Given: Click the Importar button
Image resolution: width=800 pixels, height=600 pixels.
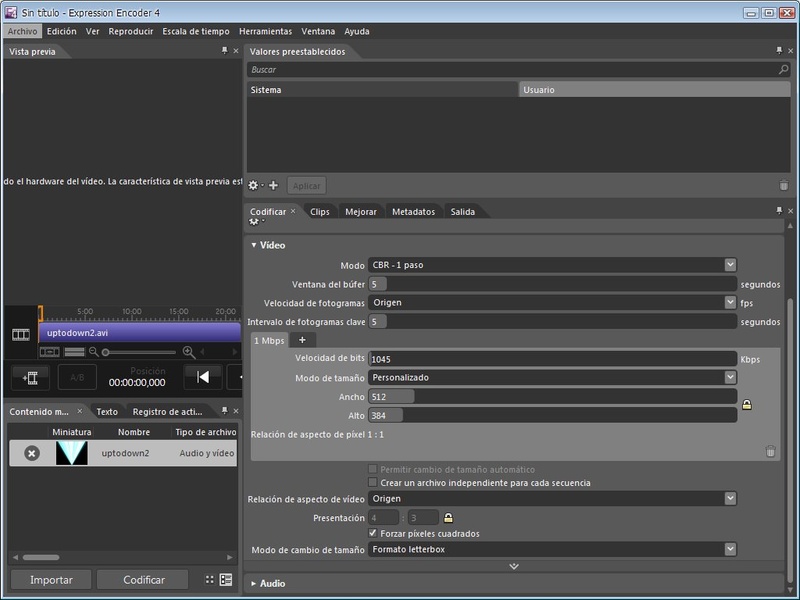Looking at the screenshot, I should click(x=51, y=580).
